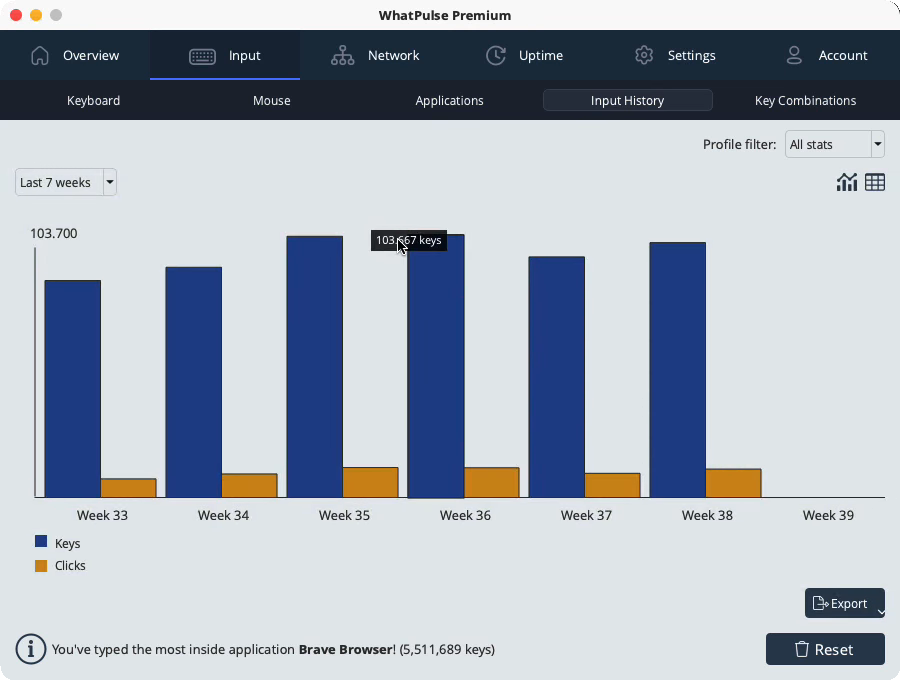The width and height of the screenshot is (900, 680).
Task: Switch to chart view icon
Action: 847,182
